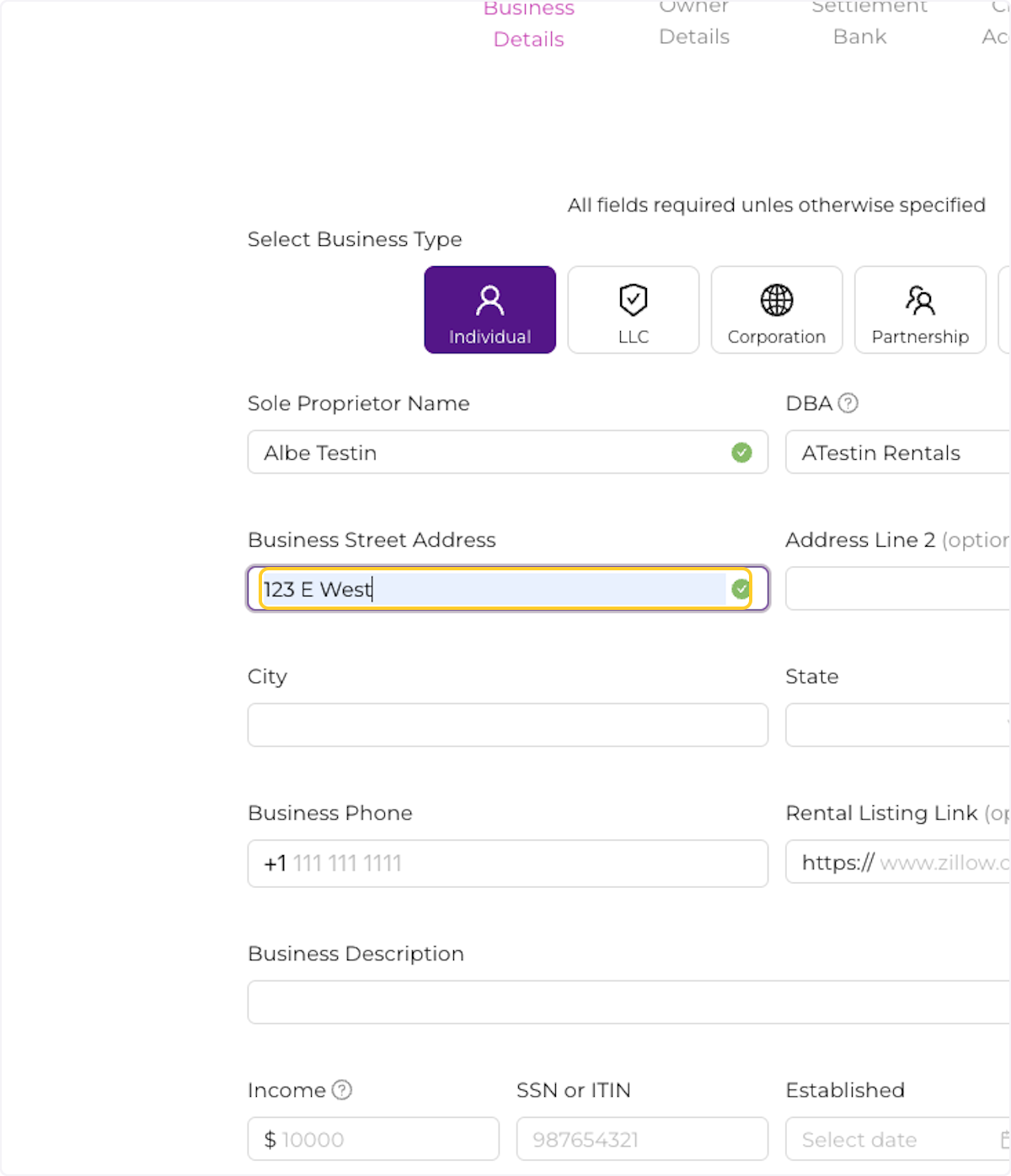
Task: Click the SSN or ITIN field
Action: [x=642, y=1140]
